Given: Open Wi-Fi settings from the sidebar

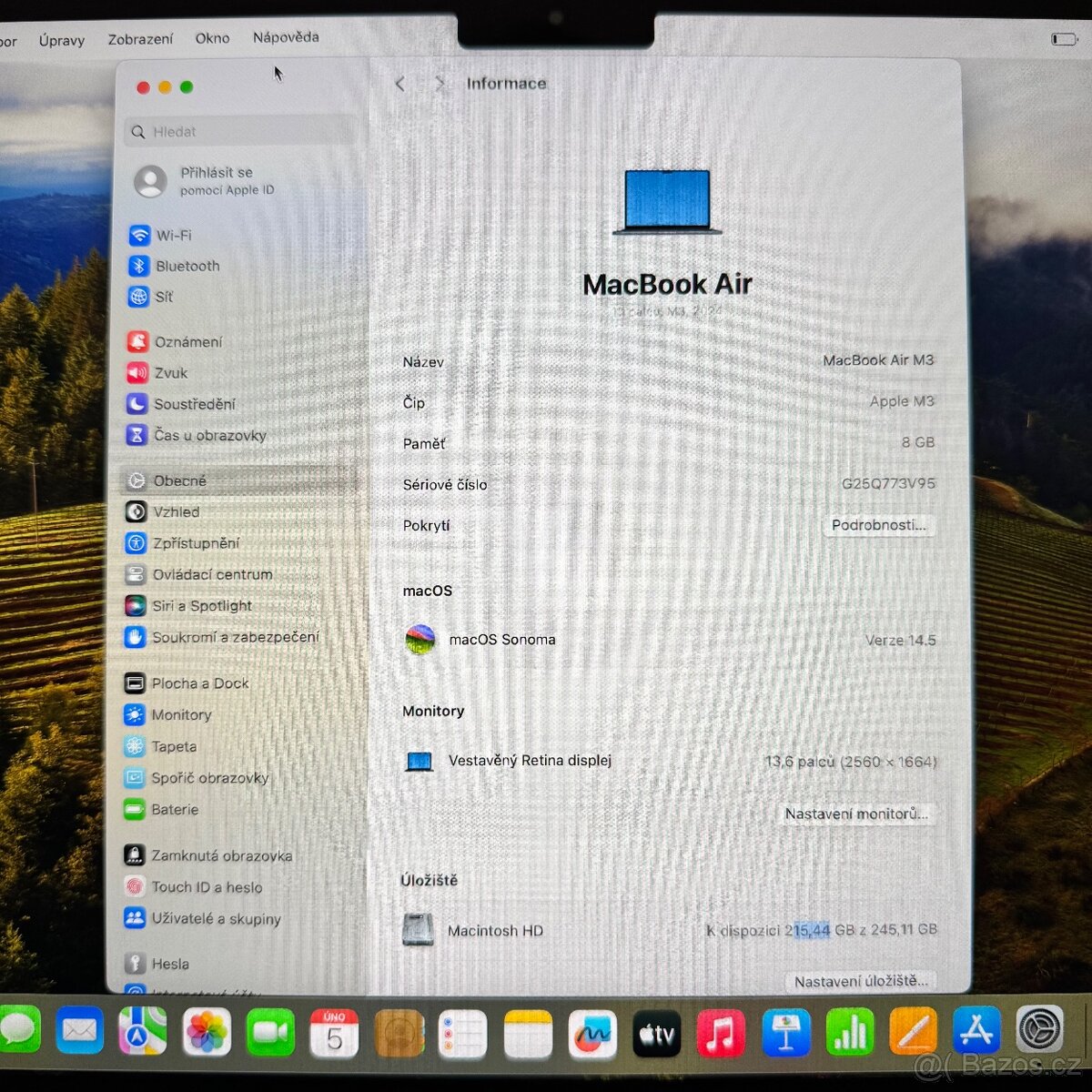Looking at the screenshot, I should pos(173,235).
